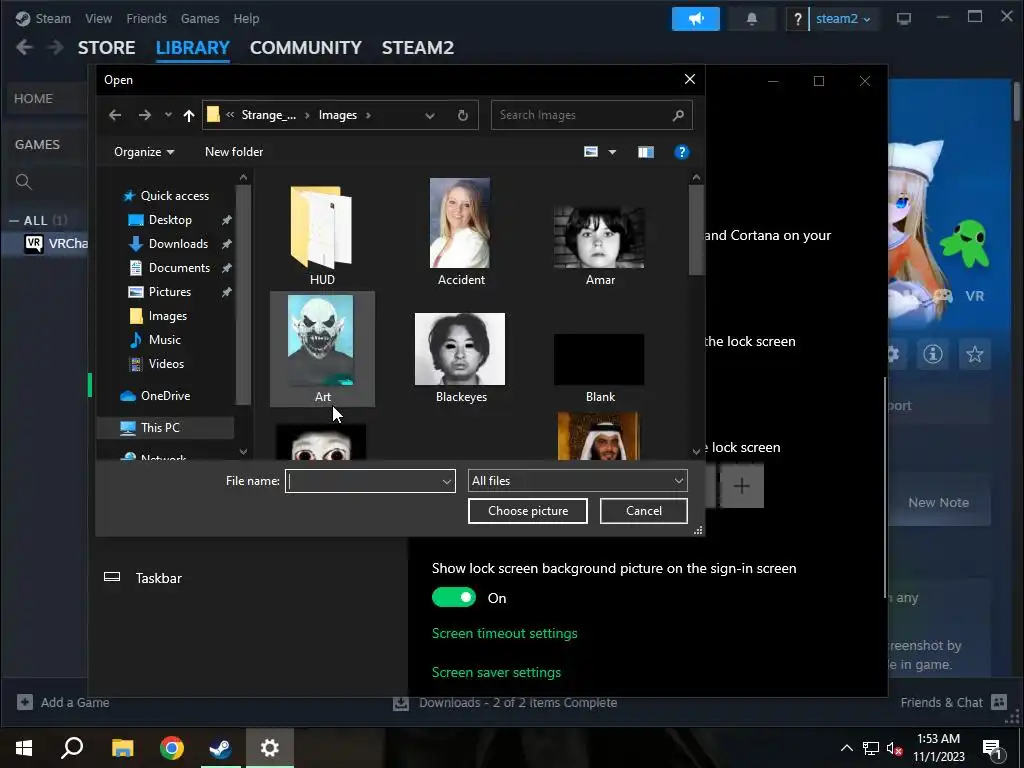Open the View menu in Steam
1024x768 pixels.
(x=98, y=18)
